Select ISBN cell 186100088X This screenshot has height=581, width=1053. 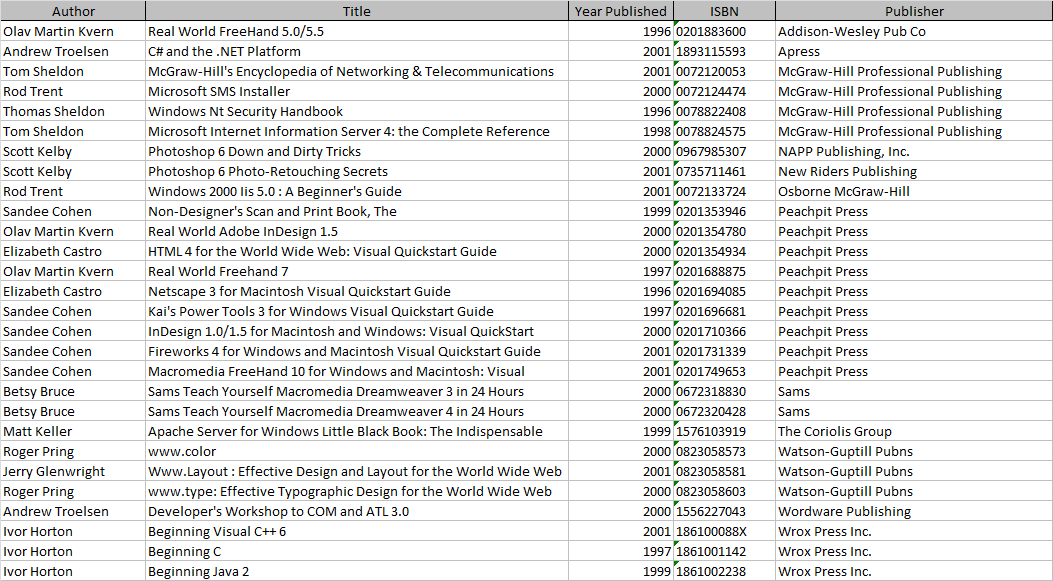724,531
